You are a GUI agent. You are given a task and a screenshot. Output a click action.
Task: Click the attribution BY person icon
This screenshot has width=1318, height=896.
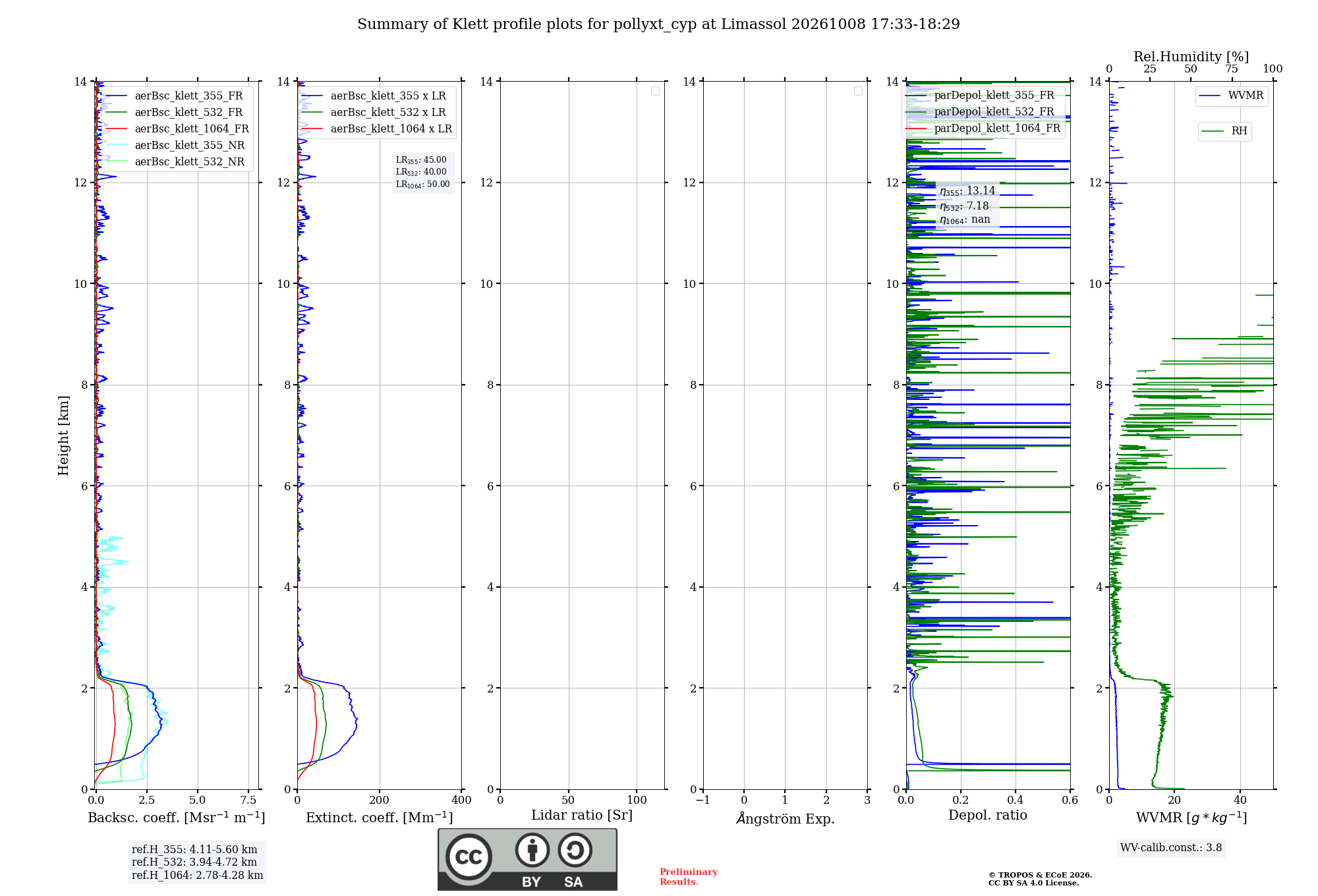click(x=532, y=850)
